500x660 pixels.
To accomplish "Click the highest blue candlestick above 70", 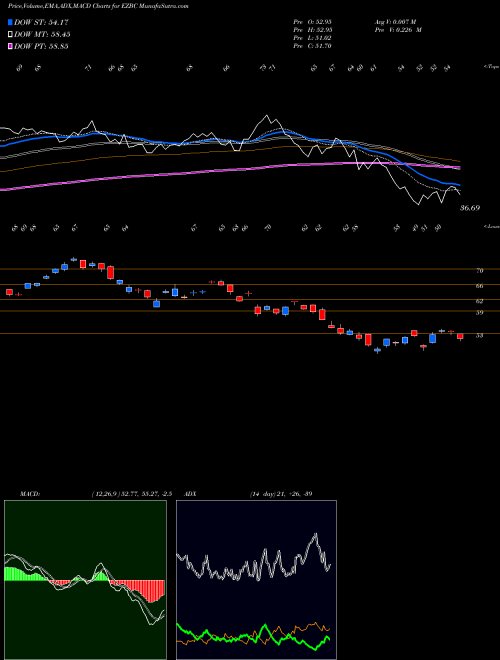I will [74, 259].
